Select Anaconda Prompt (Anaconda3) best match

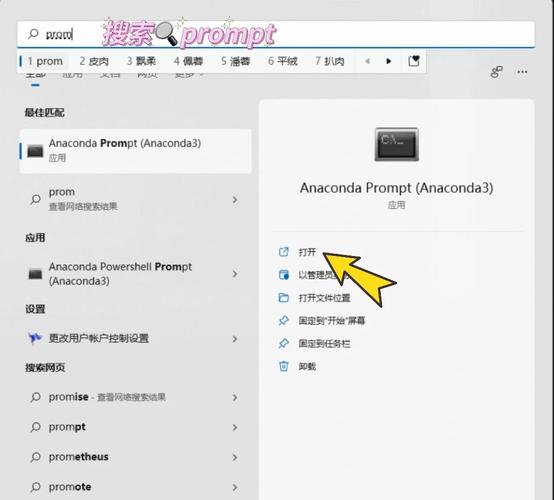click(x=136, y=151)
